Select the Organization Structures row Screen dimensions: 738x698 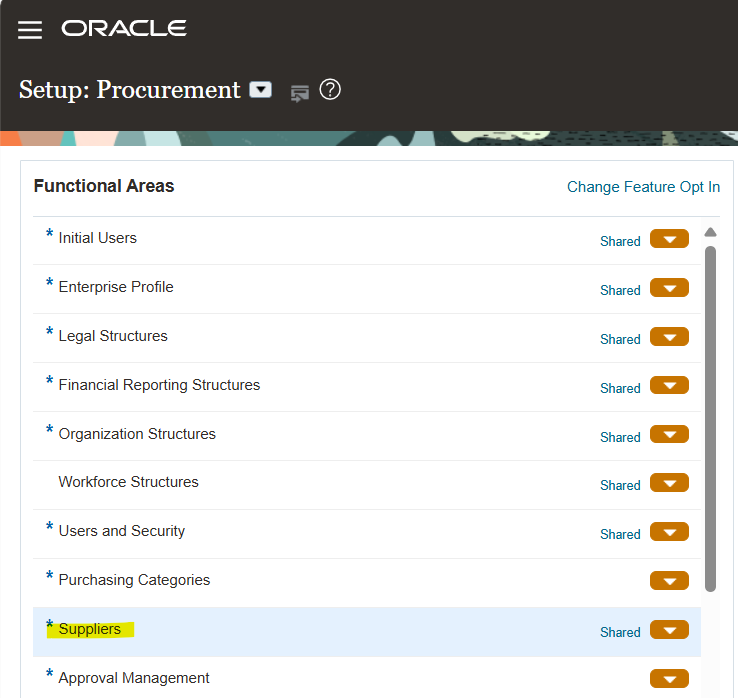click(137, 434)
